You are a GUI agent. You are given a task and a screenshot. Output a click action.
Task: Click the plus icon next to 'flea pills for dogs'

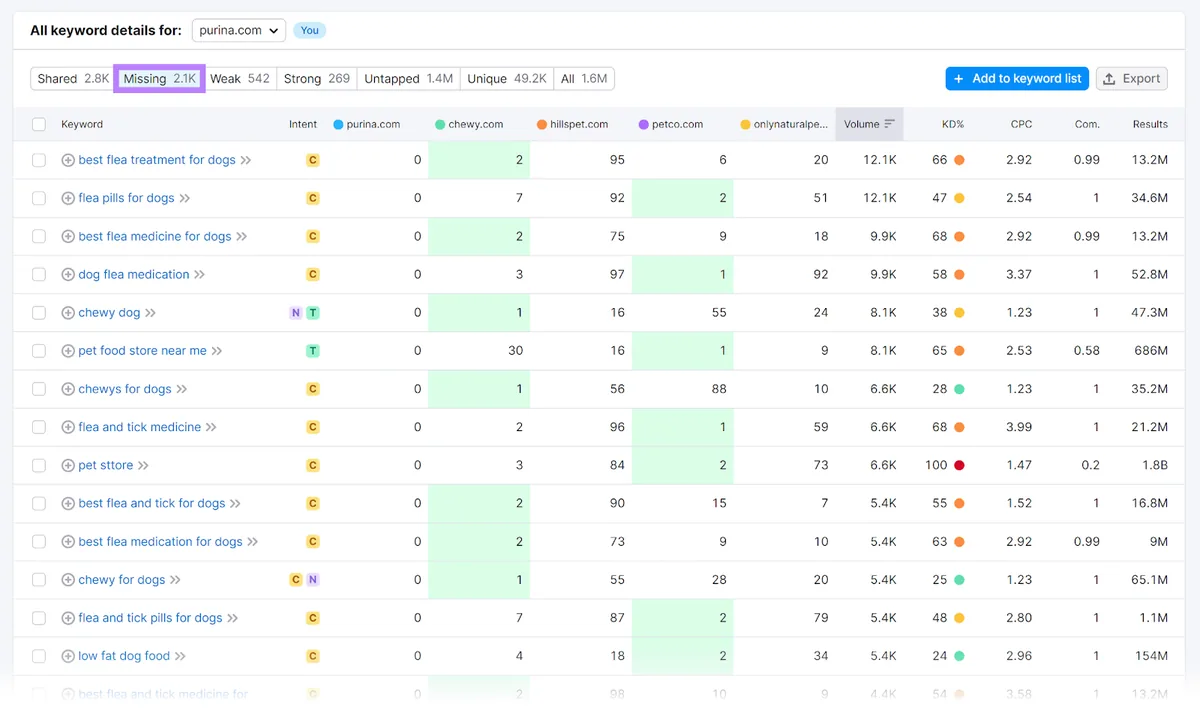[68, 198]
